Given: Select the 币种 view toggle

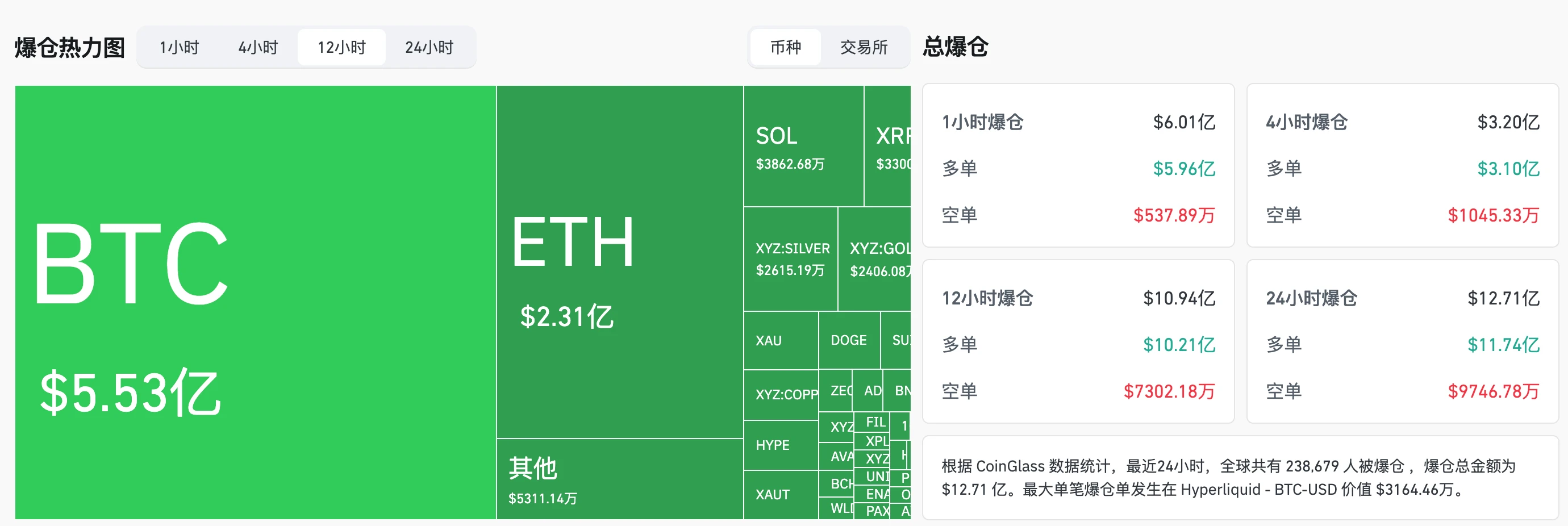Looking at the screenshot, I should tap(786, 47).
